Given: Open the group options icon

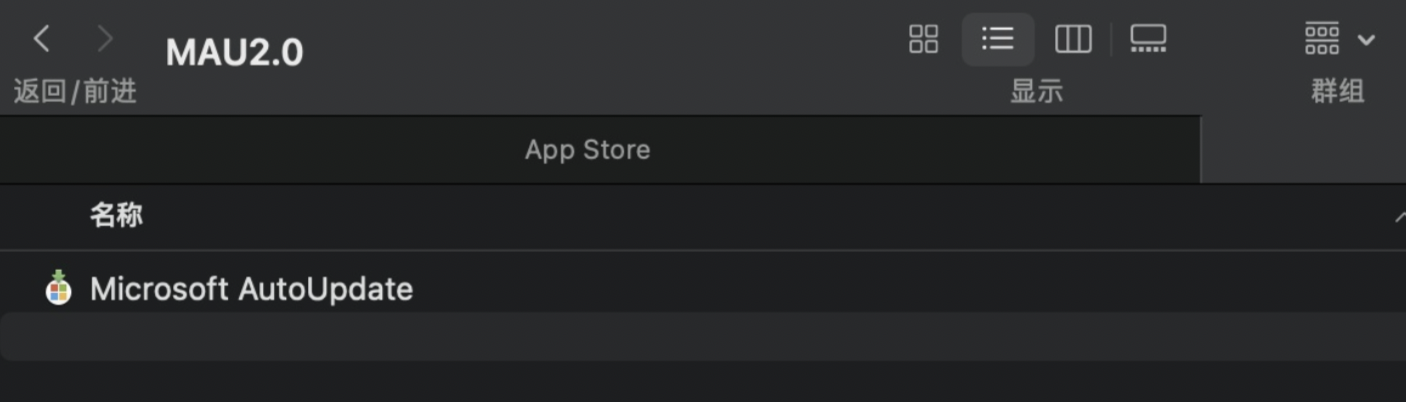Looking at the screenshot, I should click(x=1322, y=39).
